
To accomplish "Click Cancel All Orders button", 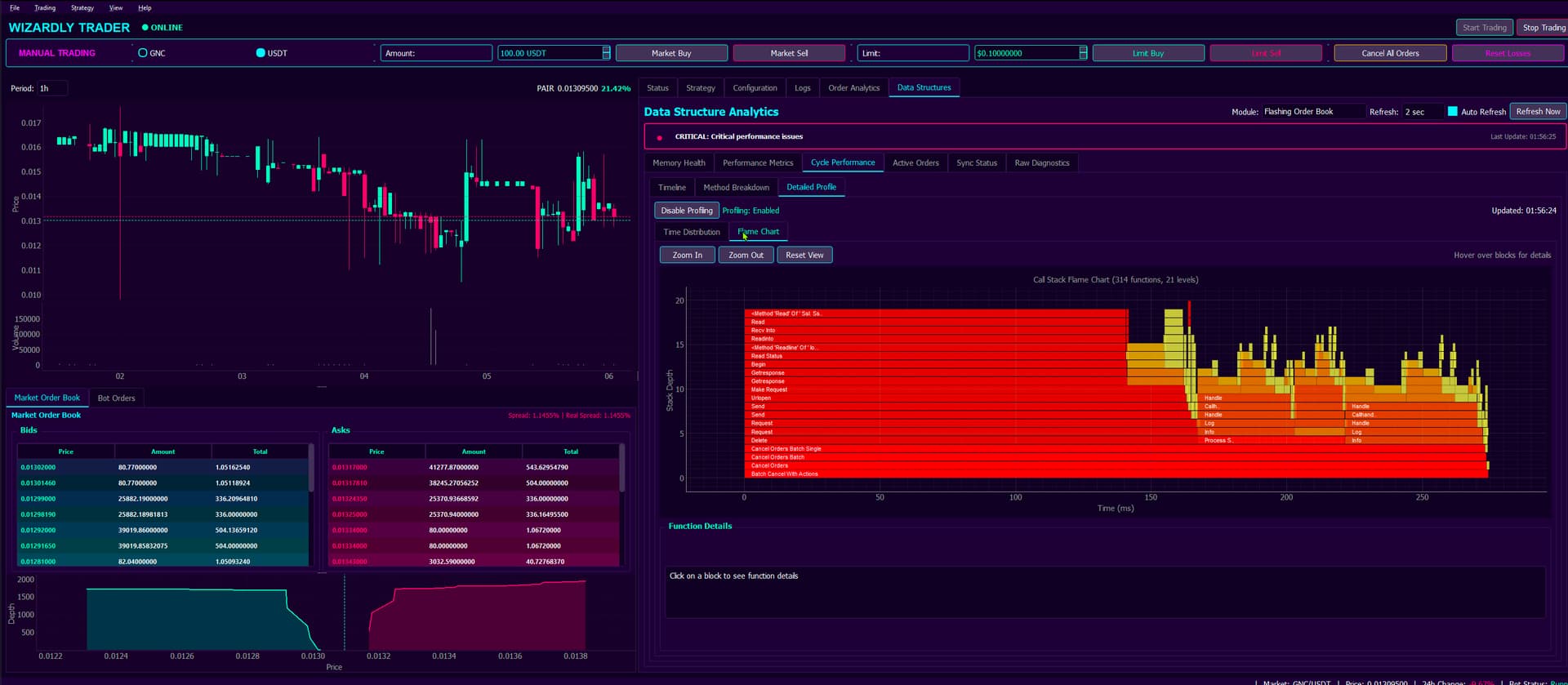I will click(x=1389, y=53).
